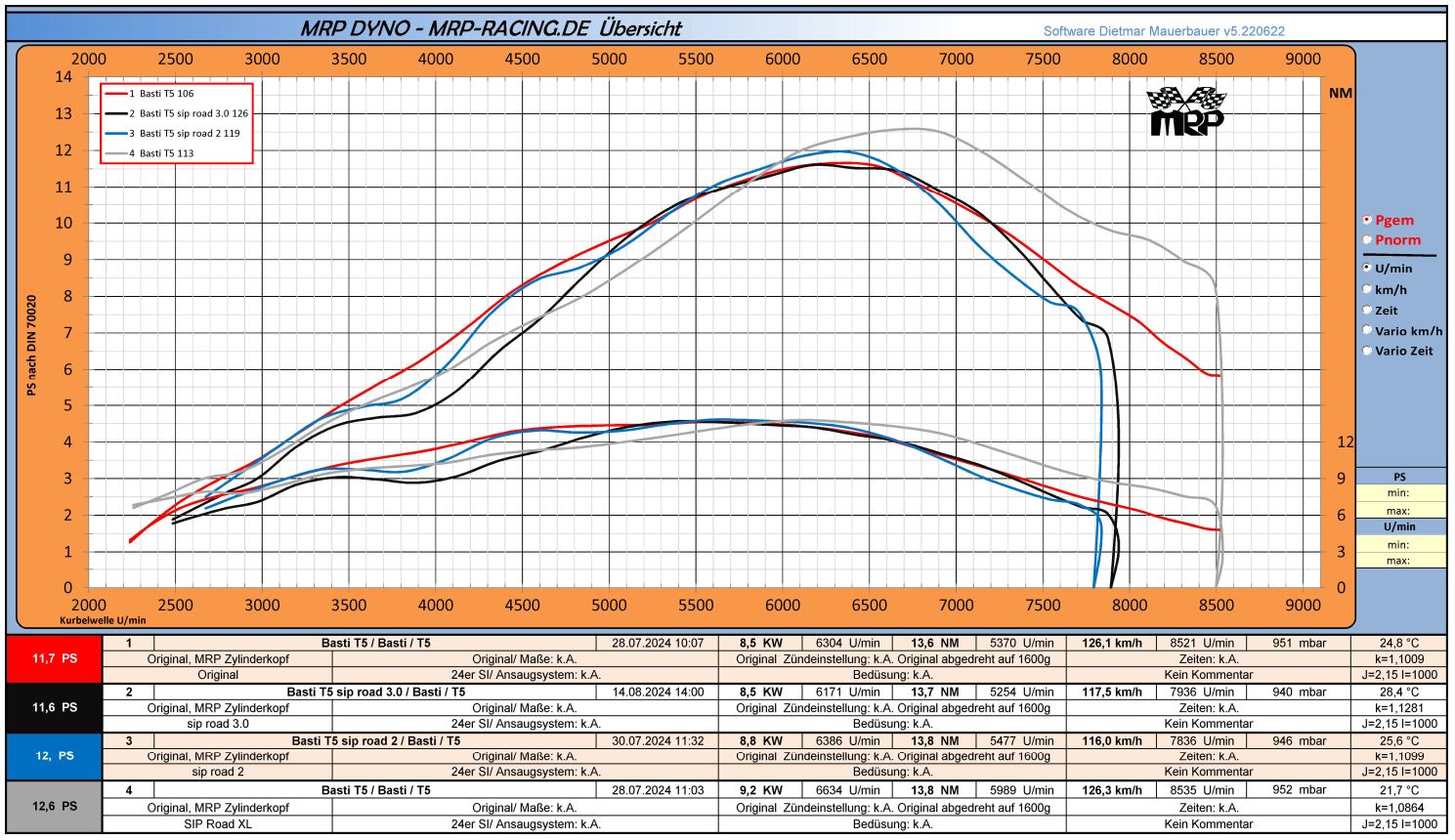Click legend entry Basti T5 sip road 3.0 126
The height and width of the screenshot is (840, 1455).
click(x=177, y=113)
